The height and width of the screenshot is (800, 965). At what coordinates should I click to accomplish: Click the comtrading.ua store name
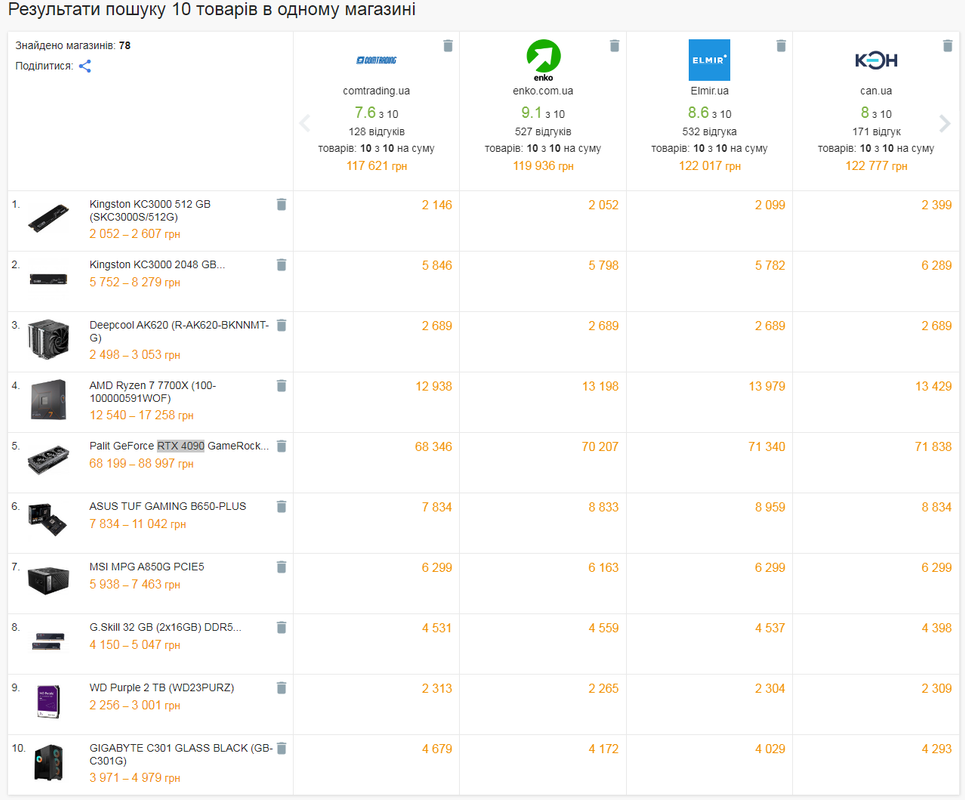coord(376,90)
